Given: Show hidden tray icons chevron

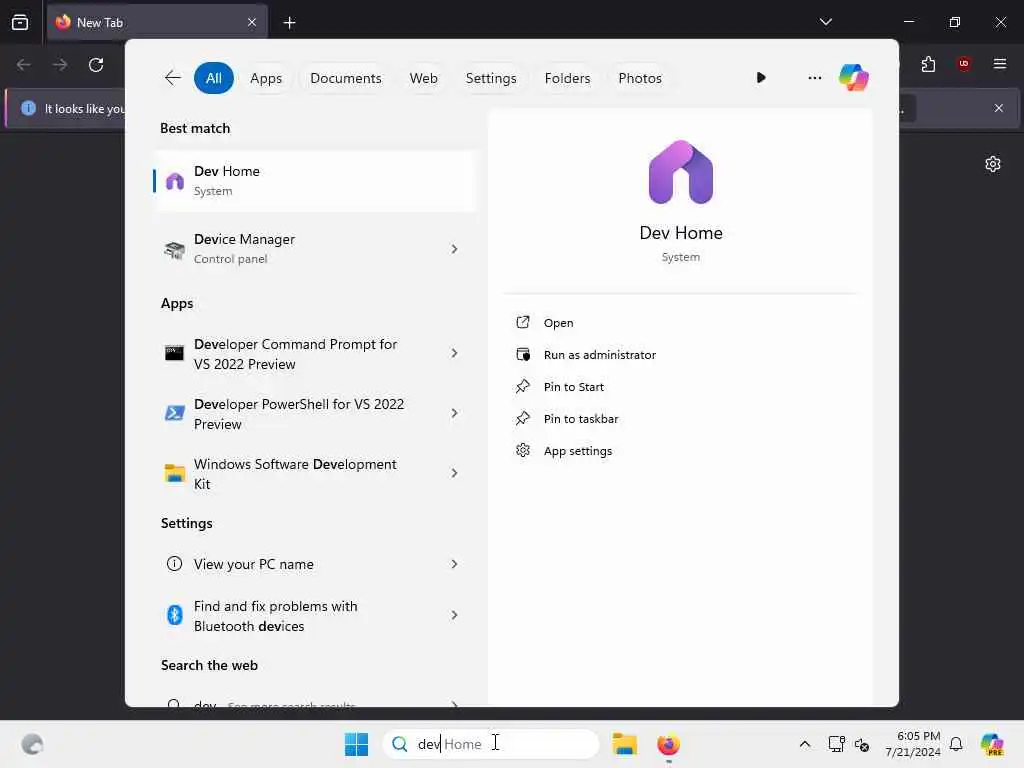Looking at the screenshot, I should pyautogui.click(x=805, y=744).
